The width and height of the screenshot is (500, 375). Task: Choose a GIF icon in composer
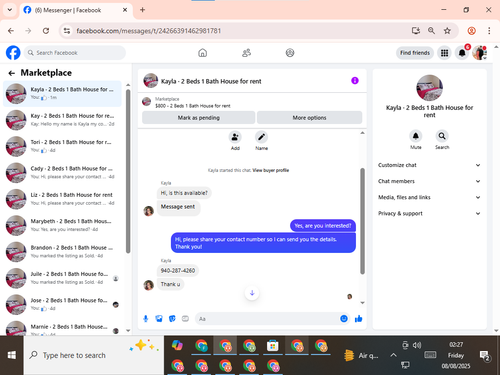pos(185,319)
